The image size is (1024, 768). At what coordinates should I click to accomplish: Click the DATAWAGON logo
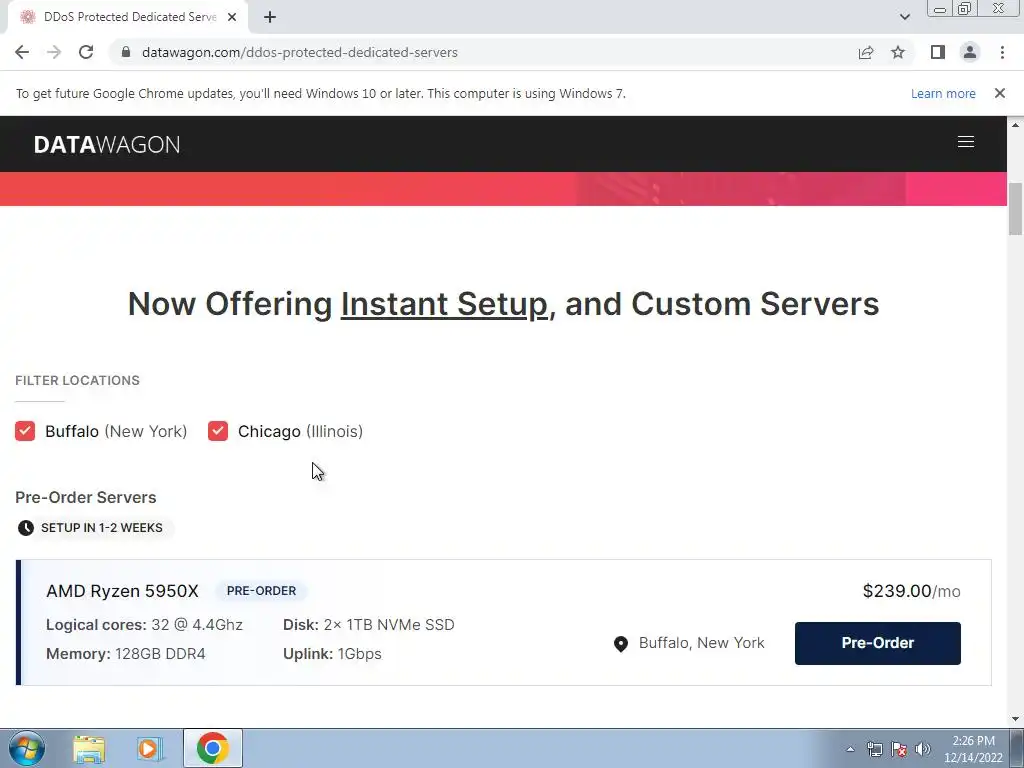(x=106, y=144)
